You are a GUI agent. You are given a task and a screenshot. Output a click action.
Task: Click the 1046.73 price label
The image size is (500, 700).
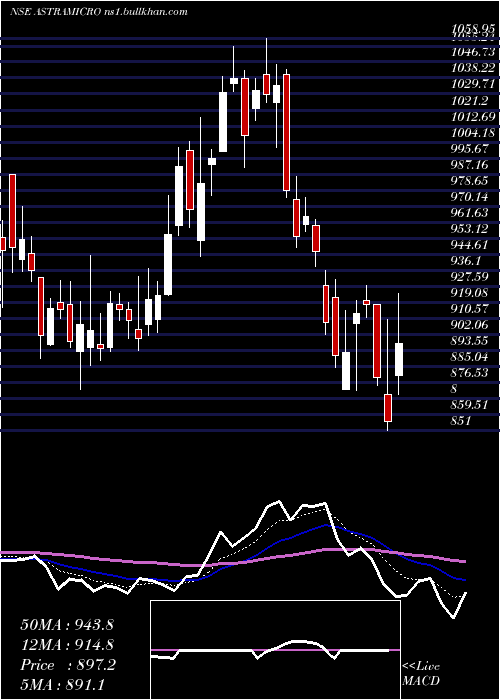(x=473, y=52)
